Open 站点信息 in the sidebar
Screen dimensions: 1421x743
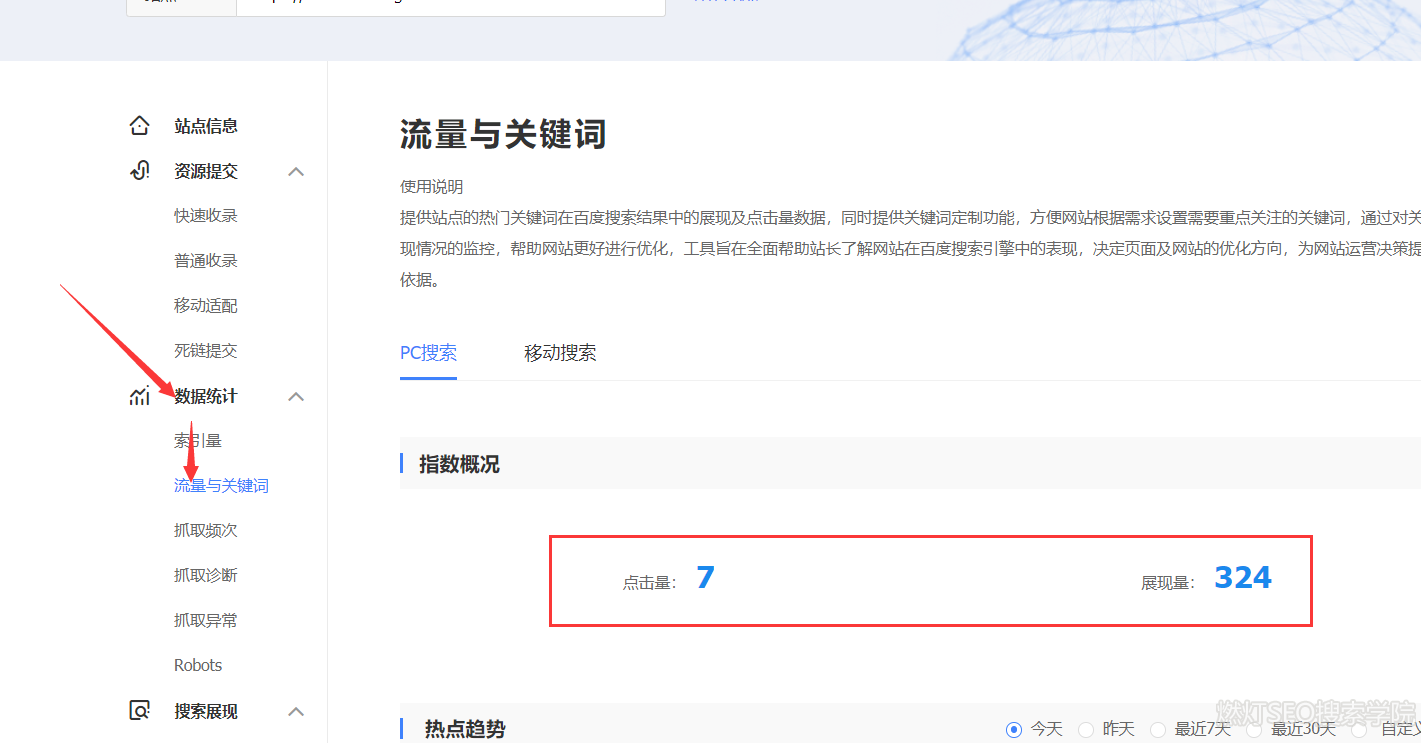pyautogui.click(x=206, y=126)
